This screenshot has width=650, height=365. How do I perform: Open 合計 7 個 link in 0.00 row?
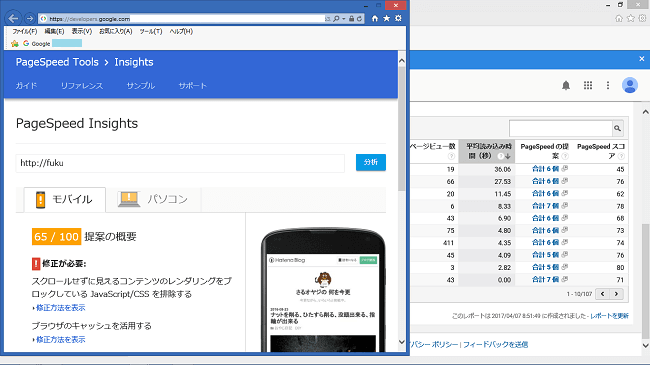546,280
